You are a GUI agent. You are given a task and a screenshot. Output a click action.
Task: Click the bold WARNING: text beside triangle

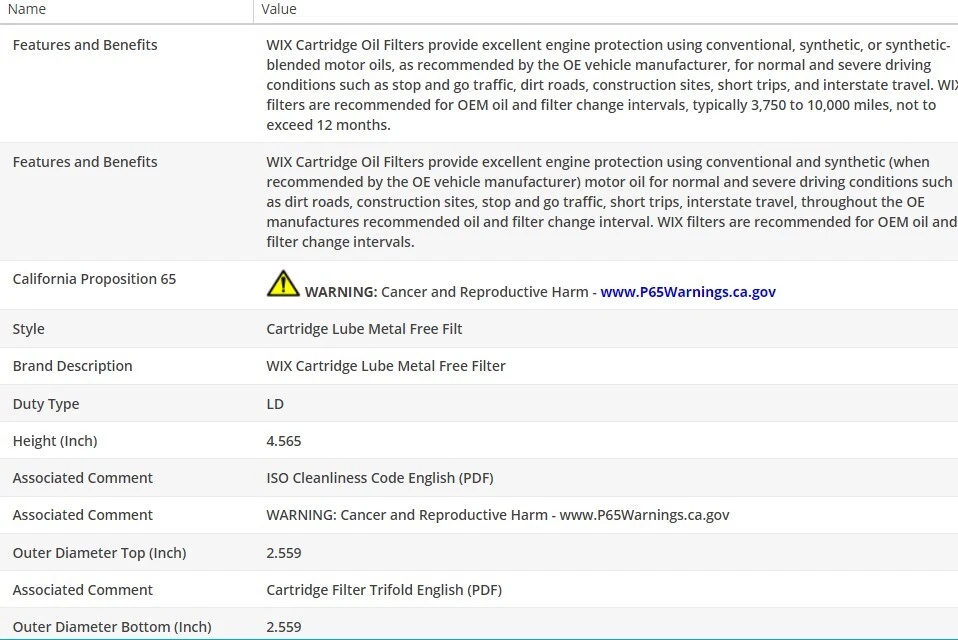tap(341, 292)
